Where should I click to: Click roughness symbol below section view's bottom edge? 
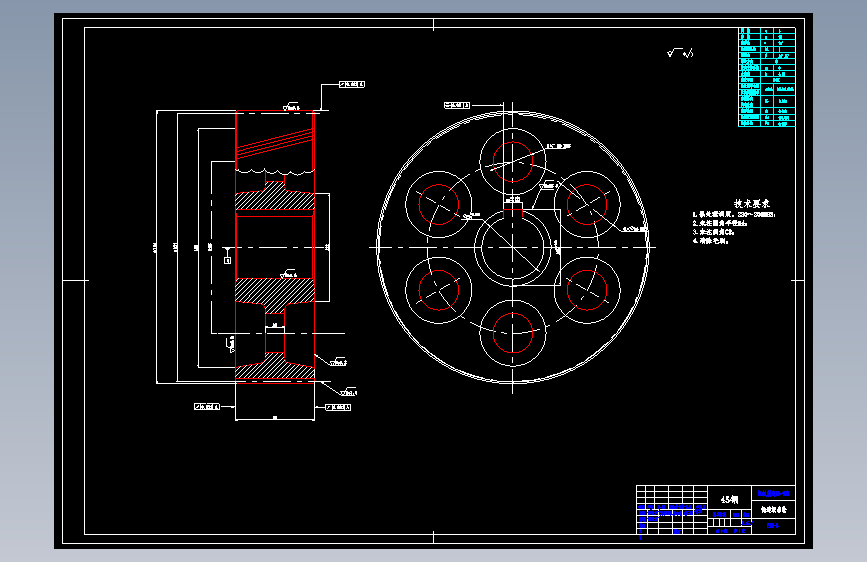(x=348, y=392)
